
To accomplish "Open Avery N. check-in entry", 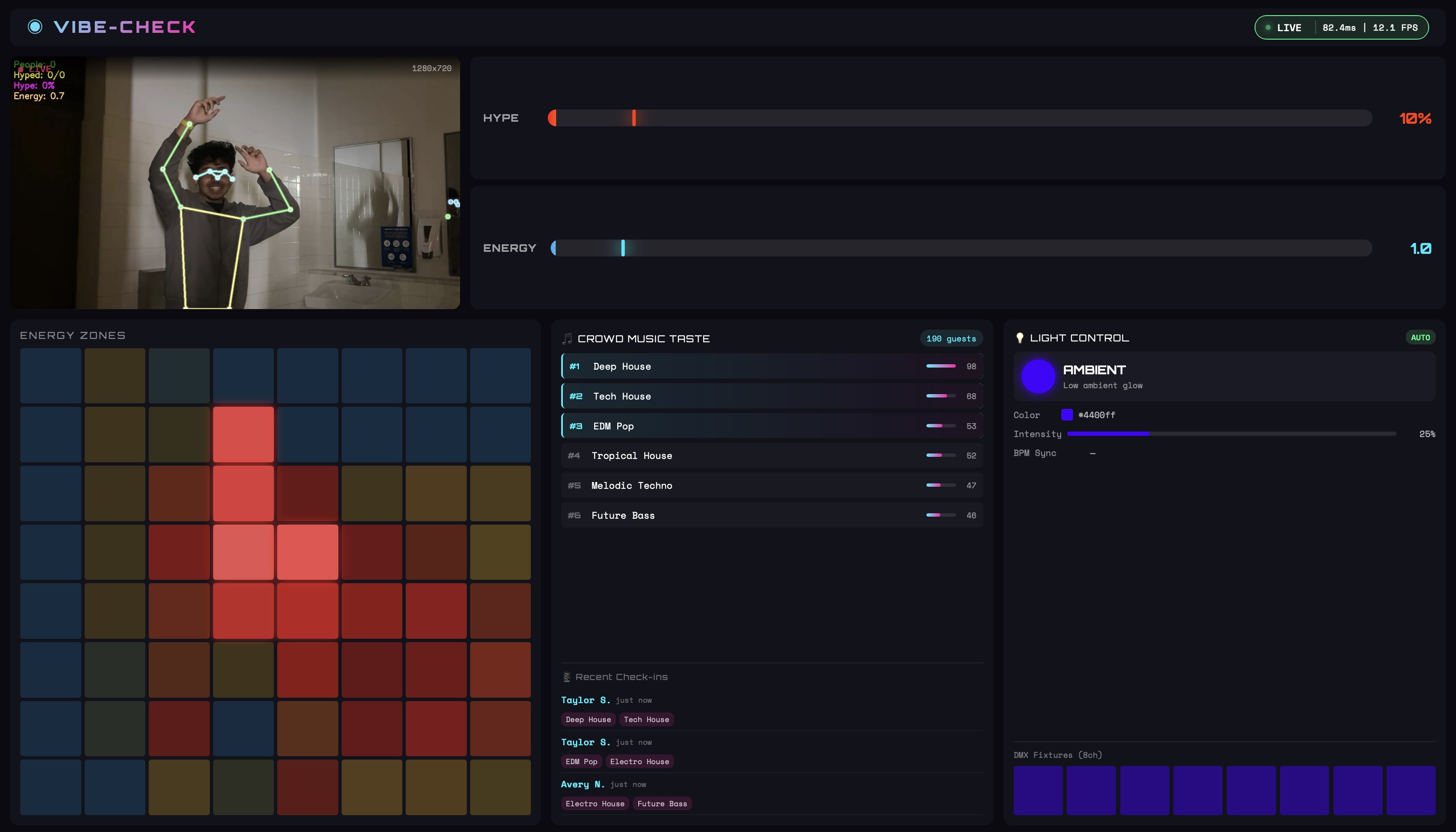I will point(583,784).
